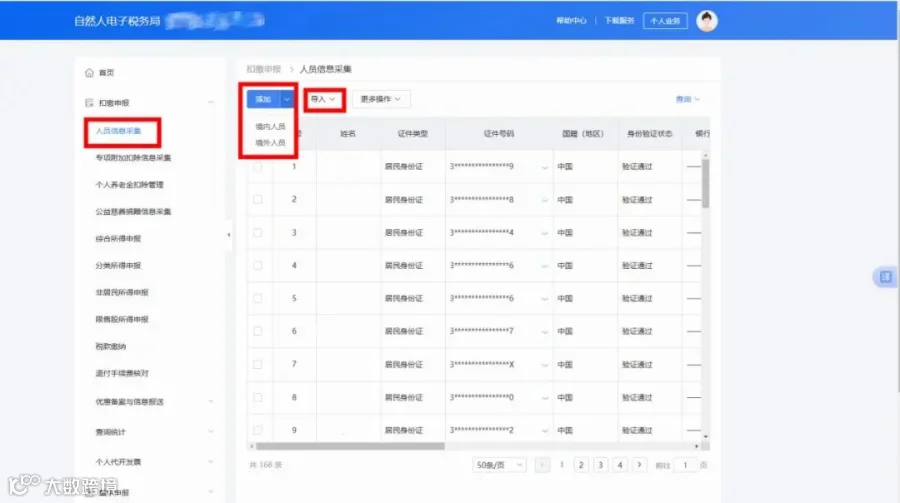
Task: Click the 扣缴申报 breadcrumb link
Action: (263, 69)
